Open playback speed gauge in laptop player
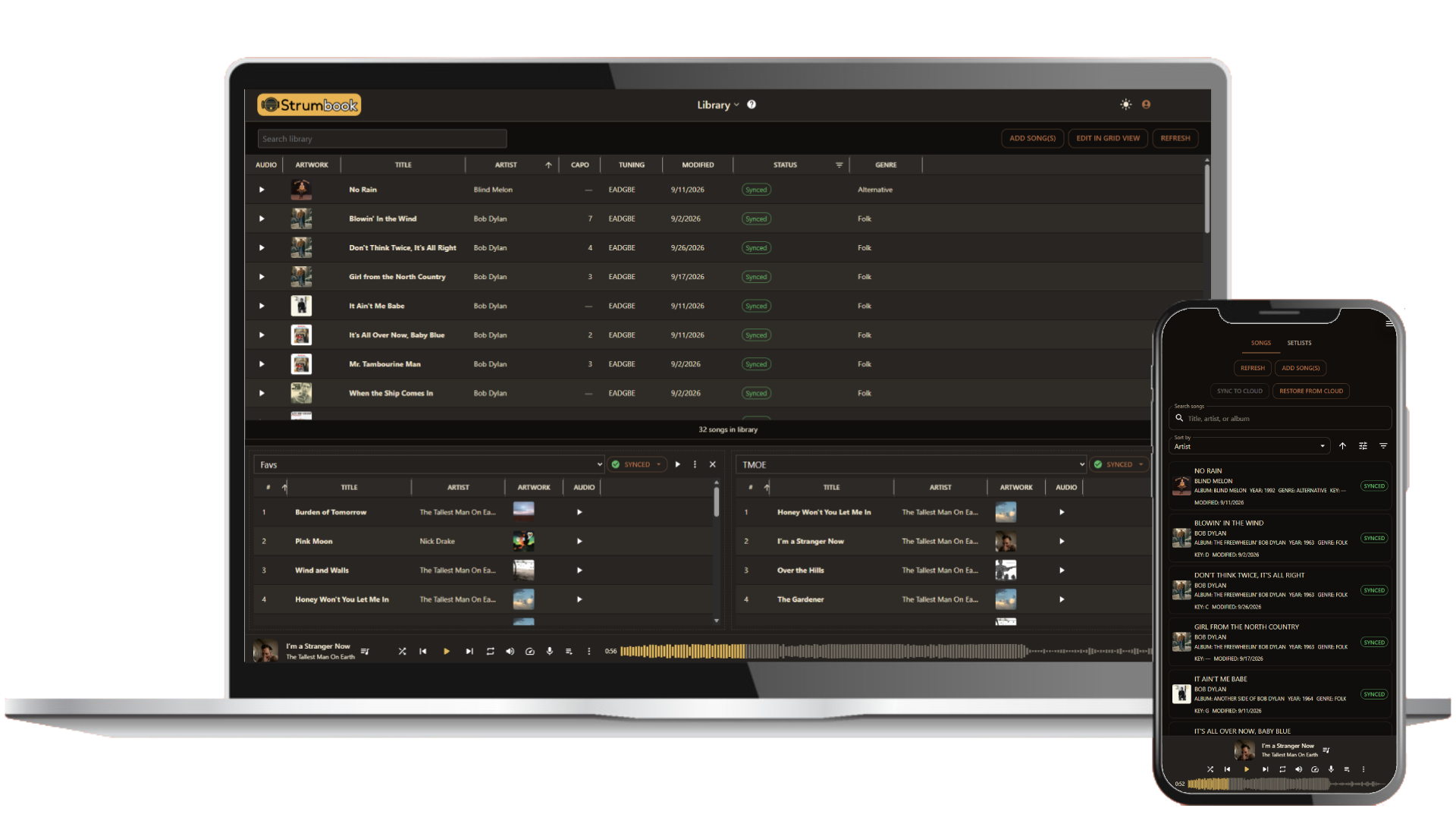 tap(529, 651)
